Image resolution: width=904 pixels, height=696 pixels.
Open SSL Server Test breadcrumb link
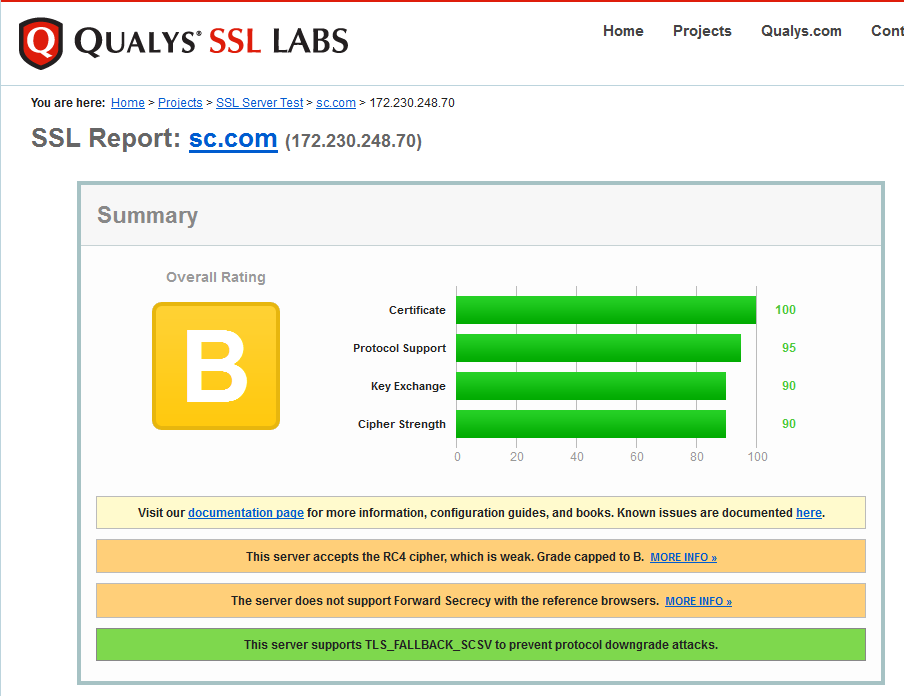point(259,103)
